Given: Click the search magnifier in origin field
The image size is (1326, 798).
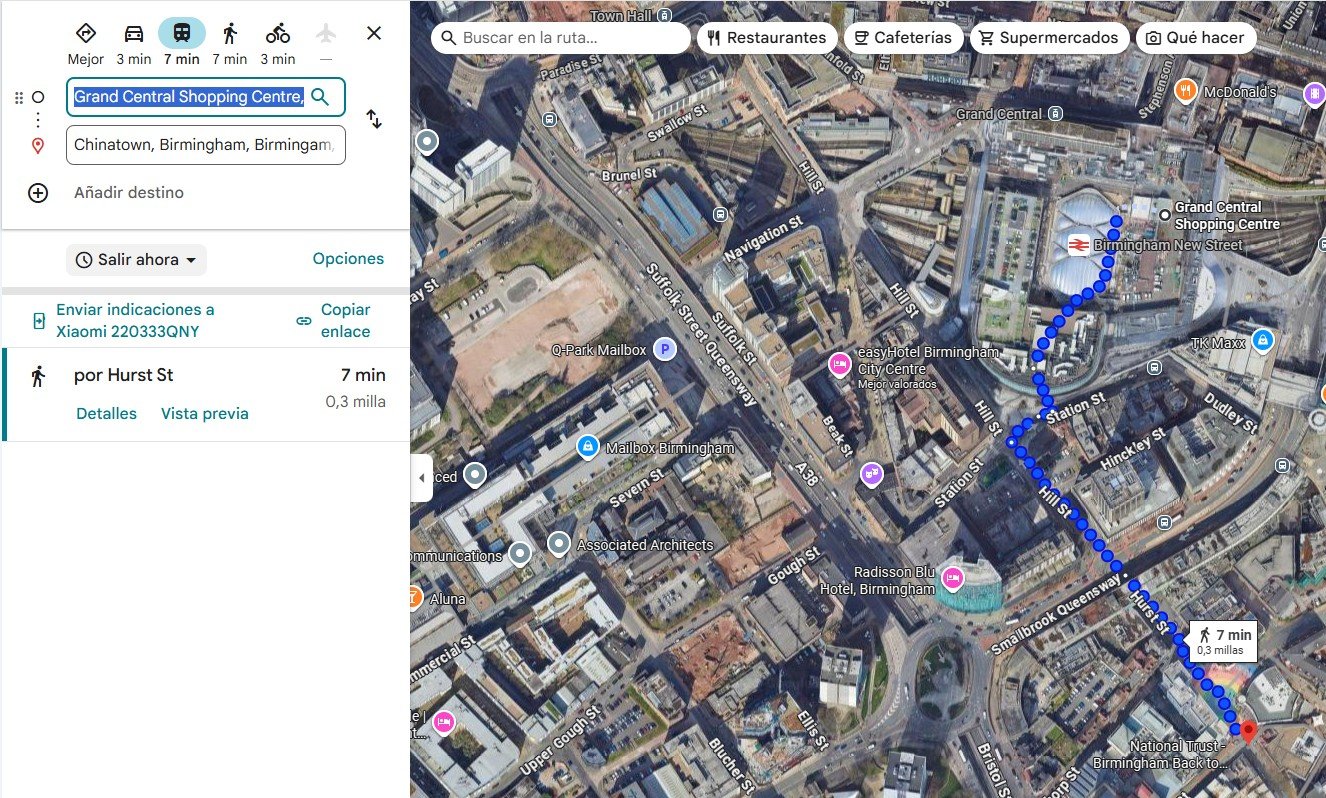Looking at the screenshot, I should pyautogui.click(x=320, y=97).
